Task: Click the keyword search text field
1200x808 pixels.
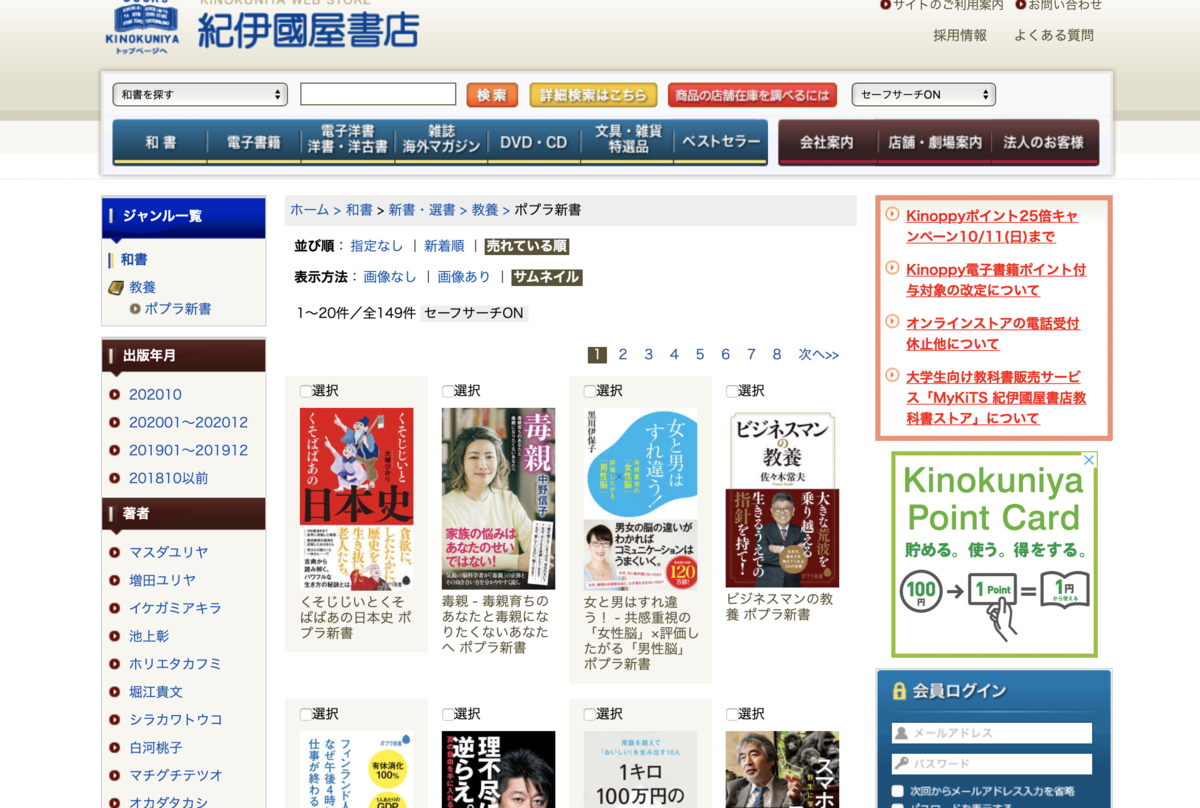Action: (378, 94)
